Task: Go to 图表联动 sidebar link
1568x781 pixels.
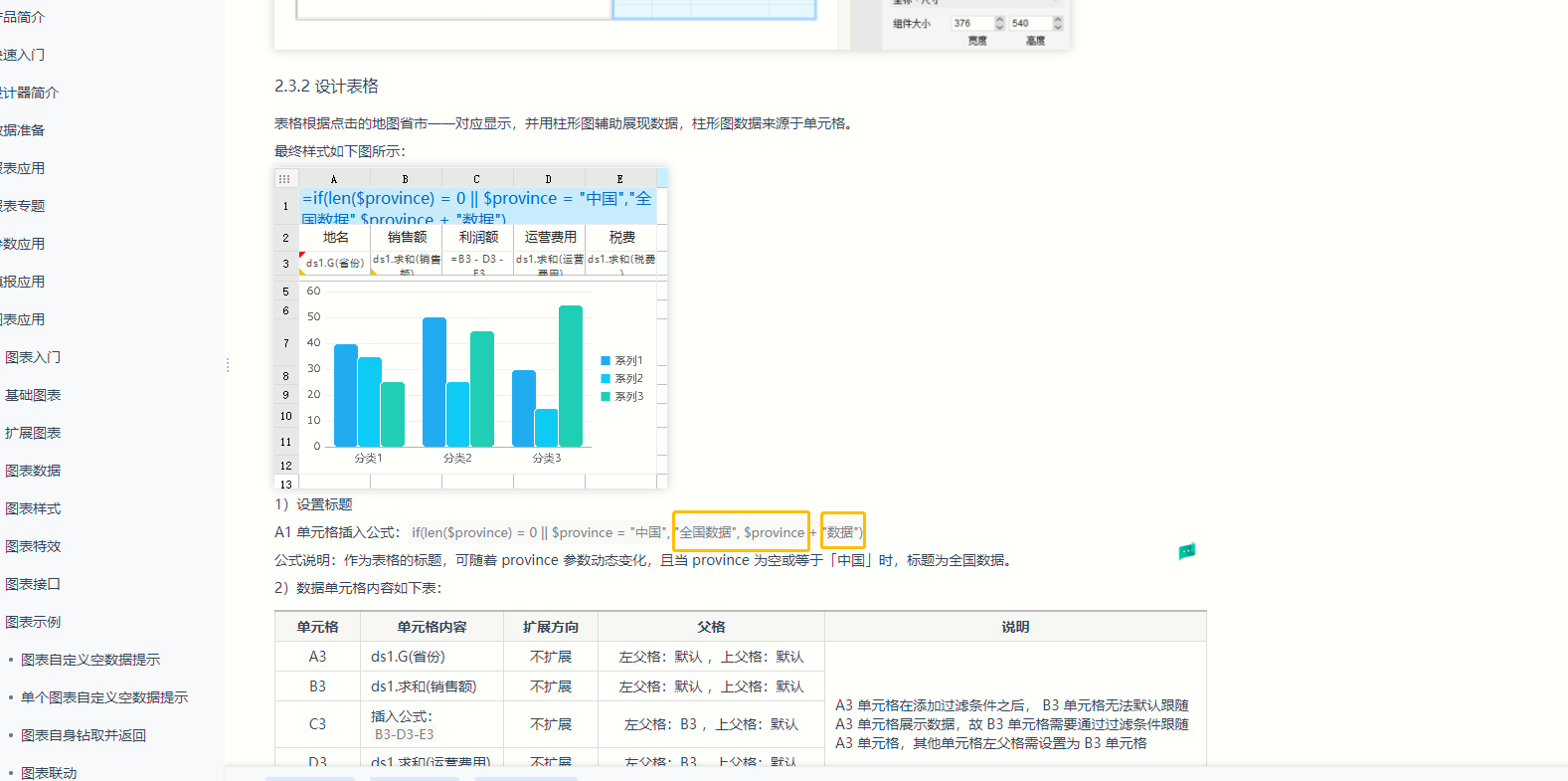Action: click(49, 773)
